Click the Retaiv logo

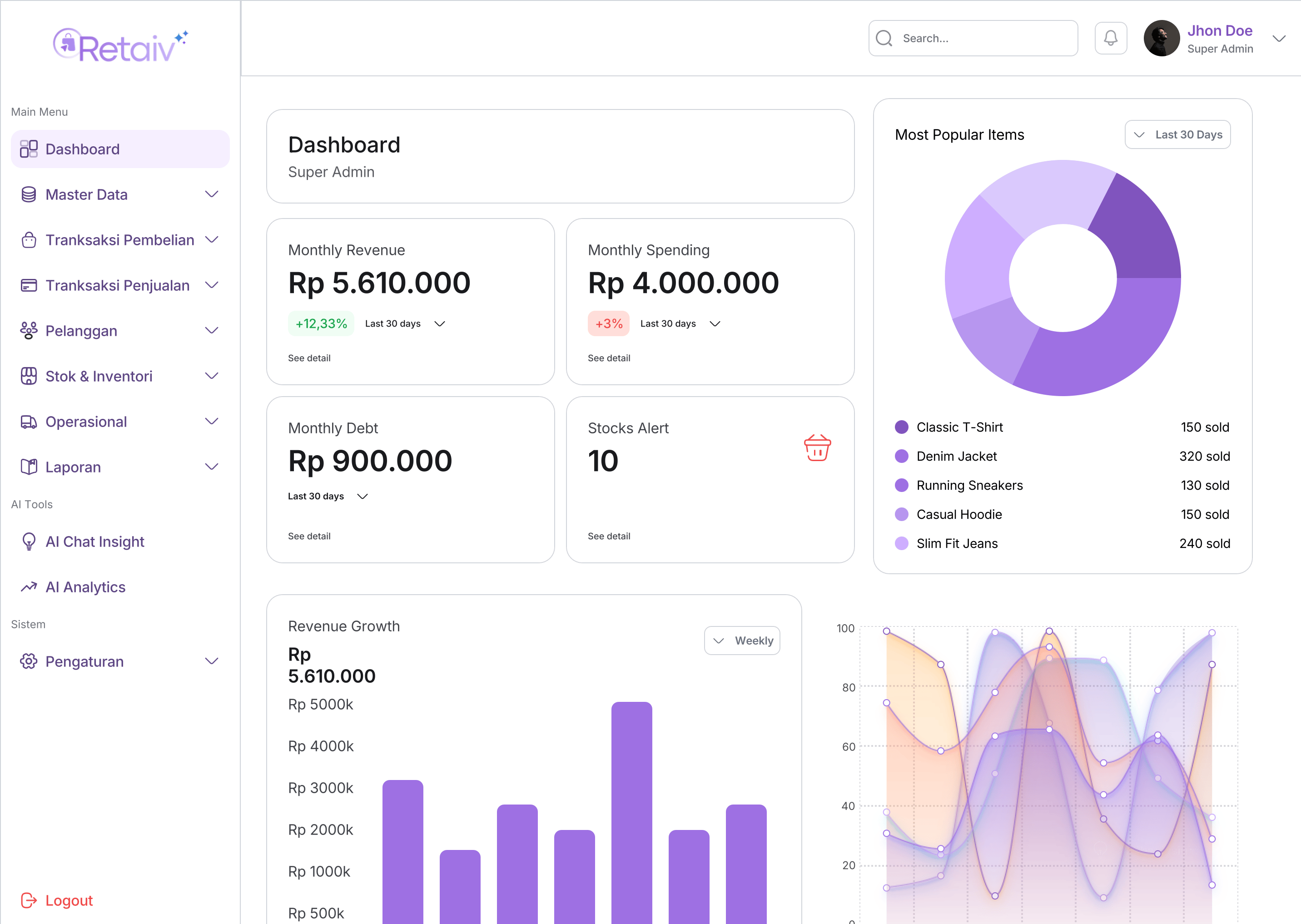pyautogui.click(x=120, y=44)
